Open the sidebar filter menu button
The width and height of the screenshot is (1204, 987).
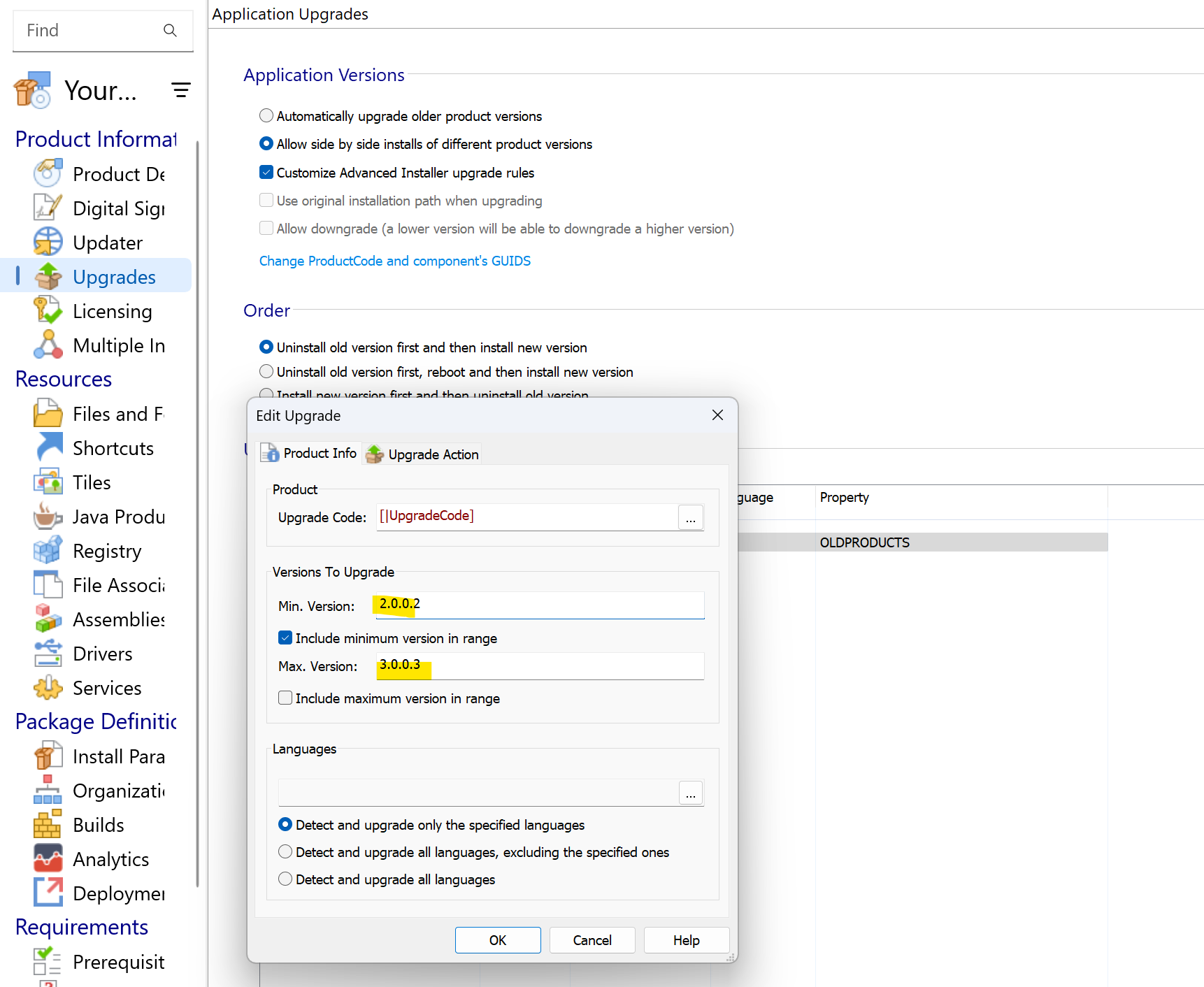181,89
